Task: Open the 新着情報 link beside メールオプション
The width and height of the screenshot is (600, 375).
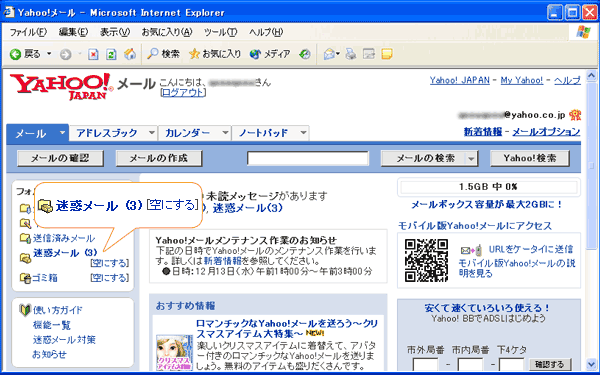Action: [x=483, y=132]
